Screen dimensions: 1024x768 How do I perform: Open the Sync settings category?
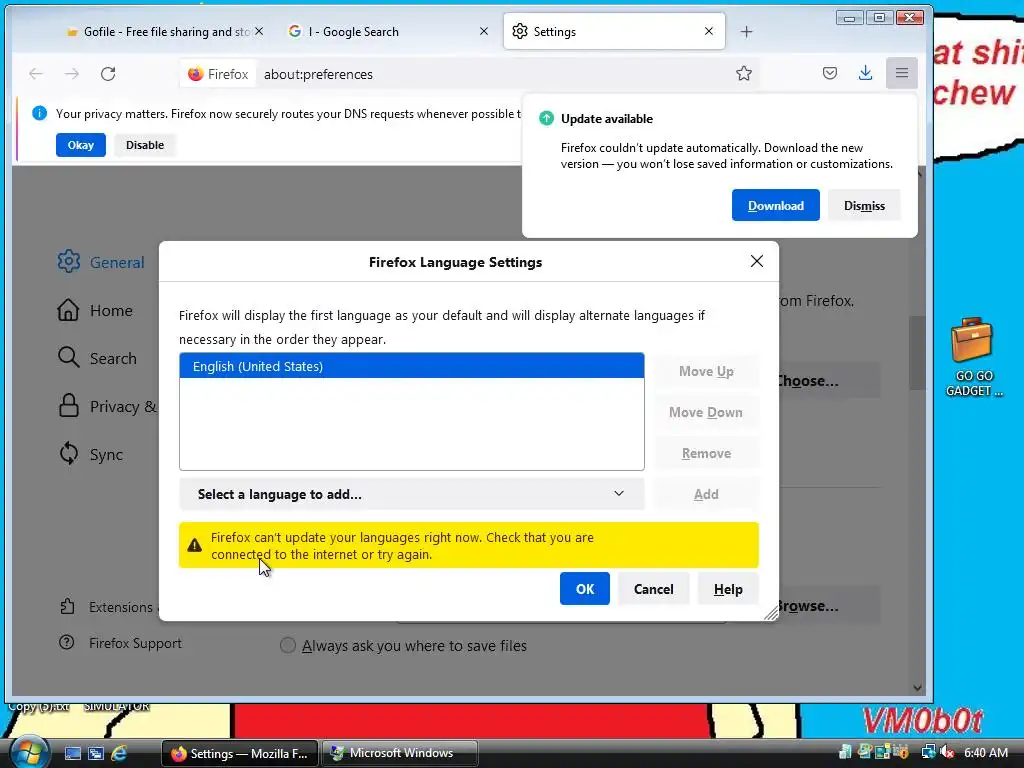[x=90, y=454]
